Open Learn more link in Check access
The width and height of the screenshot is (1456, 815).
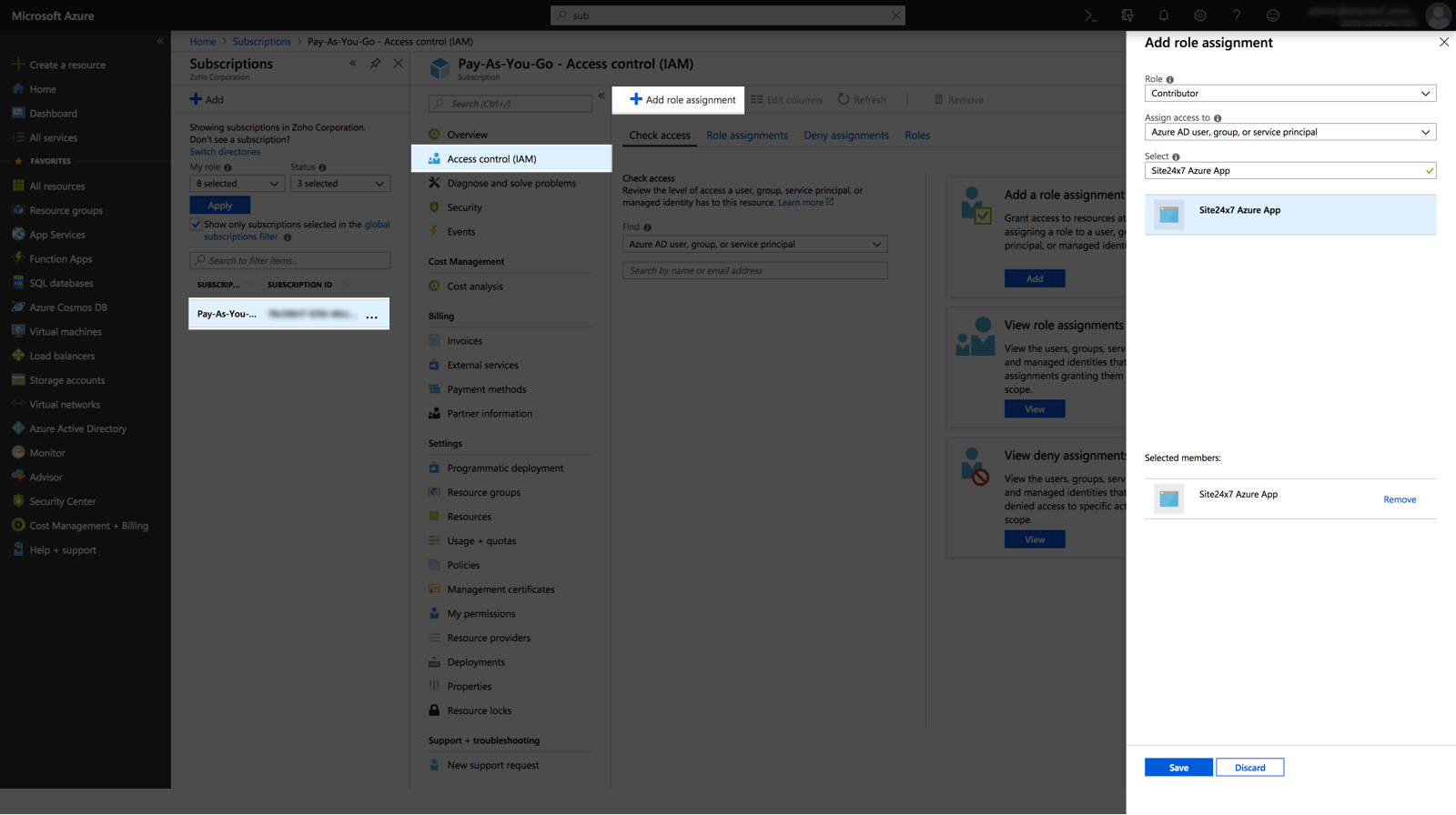click(x=805, y=203)
